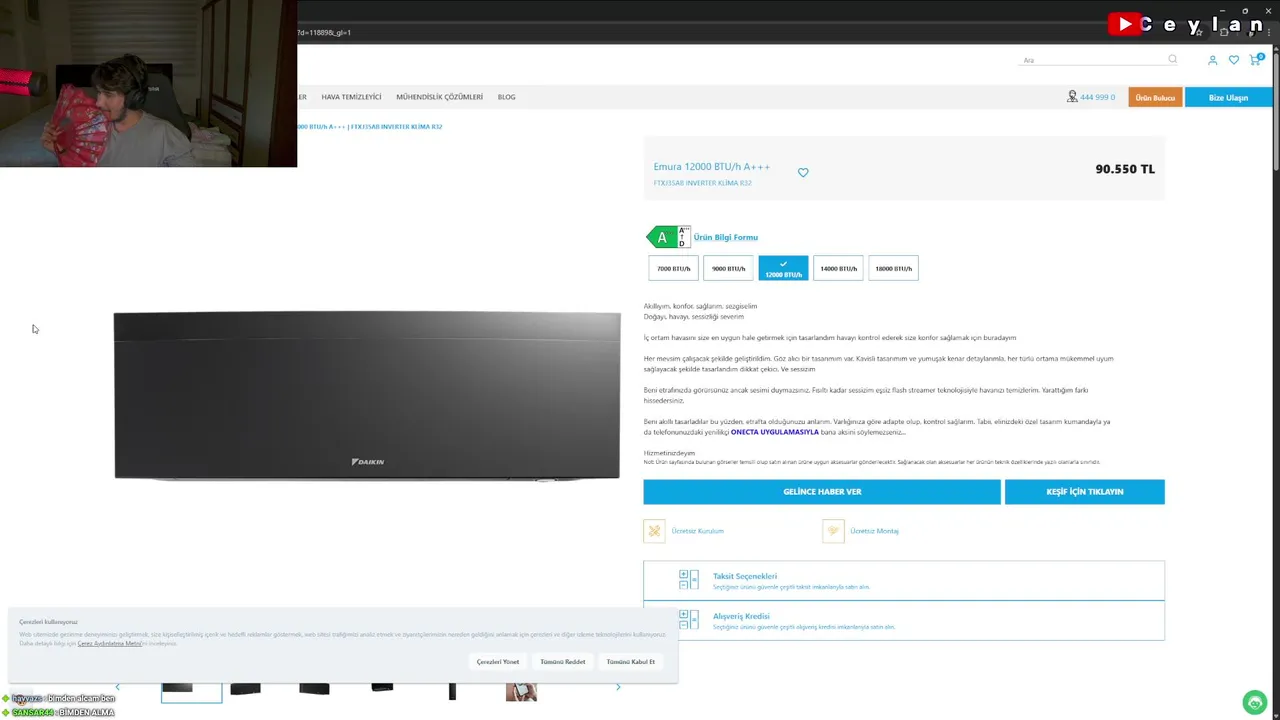Click the Ürün Bulucu button

point(1155,97)
